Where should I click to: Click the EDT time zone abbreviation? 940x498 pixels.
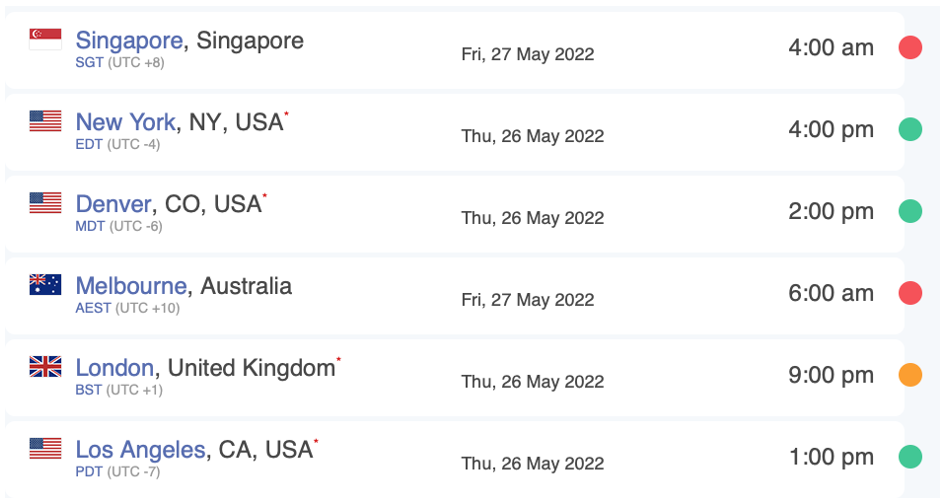[x=89, y=144]
